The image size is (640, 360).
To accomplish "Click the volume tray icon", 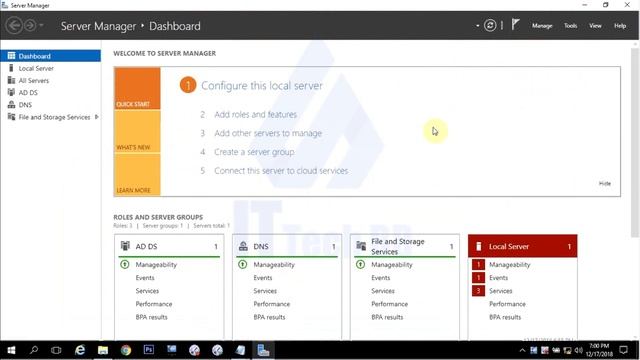I will (578, 350).
